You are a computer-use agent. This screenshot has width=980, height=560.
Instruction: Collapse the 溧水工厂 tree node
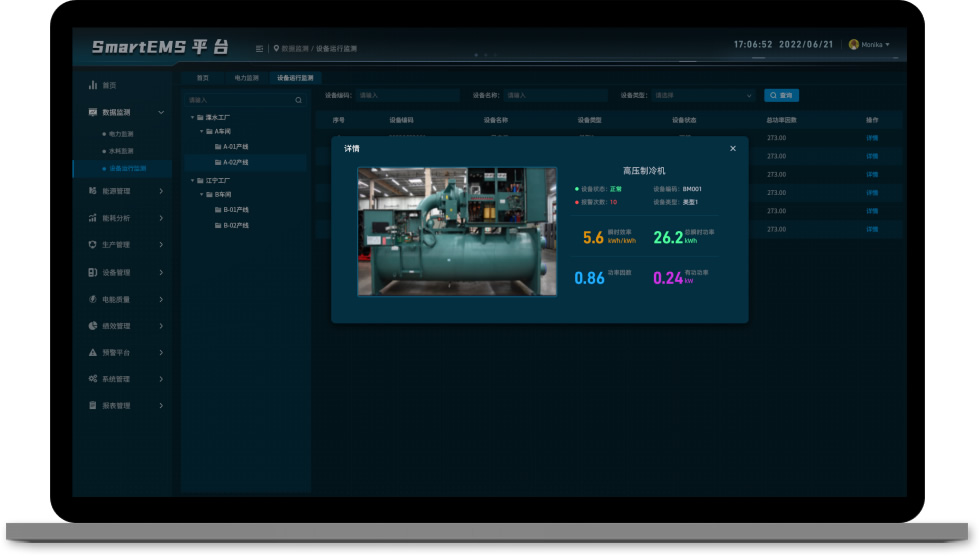coord(192,117)
